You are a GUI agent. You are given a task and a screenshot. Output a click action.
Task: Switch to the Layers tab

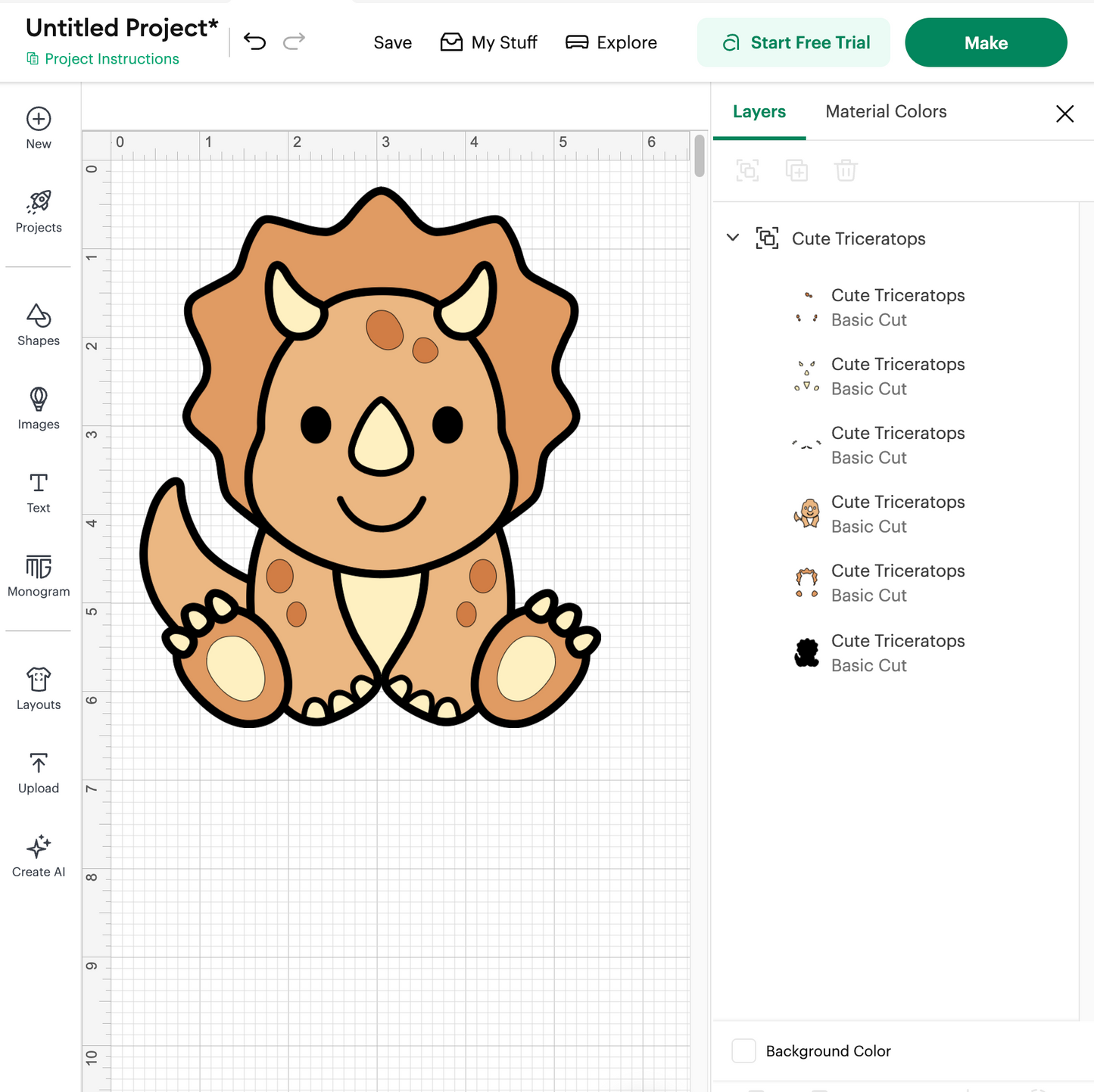pos(759,112)
